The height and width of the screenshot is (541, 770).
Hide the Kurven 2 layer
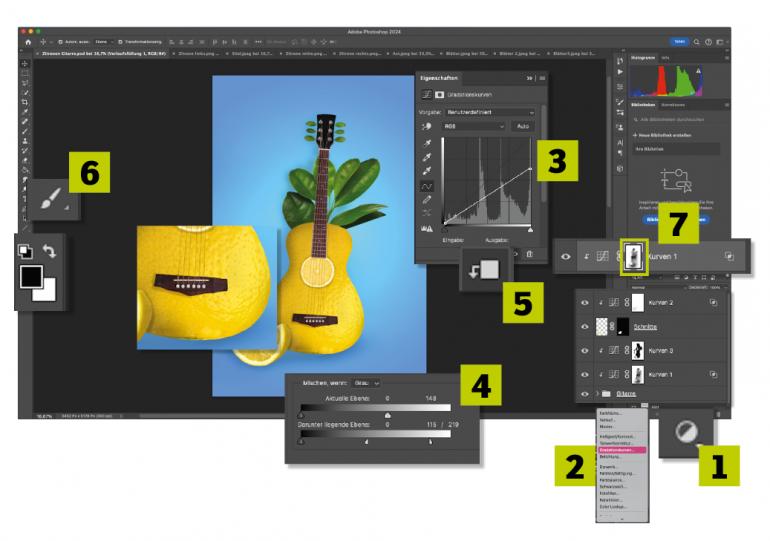[584, 303]
